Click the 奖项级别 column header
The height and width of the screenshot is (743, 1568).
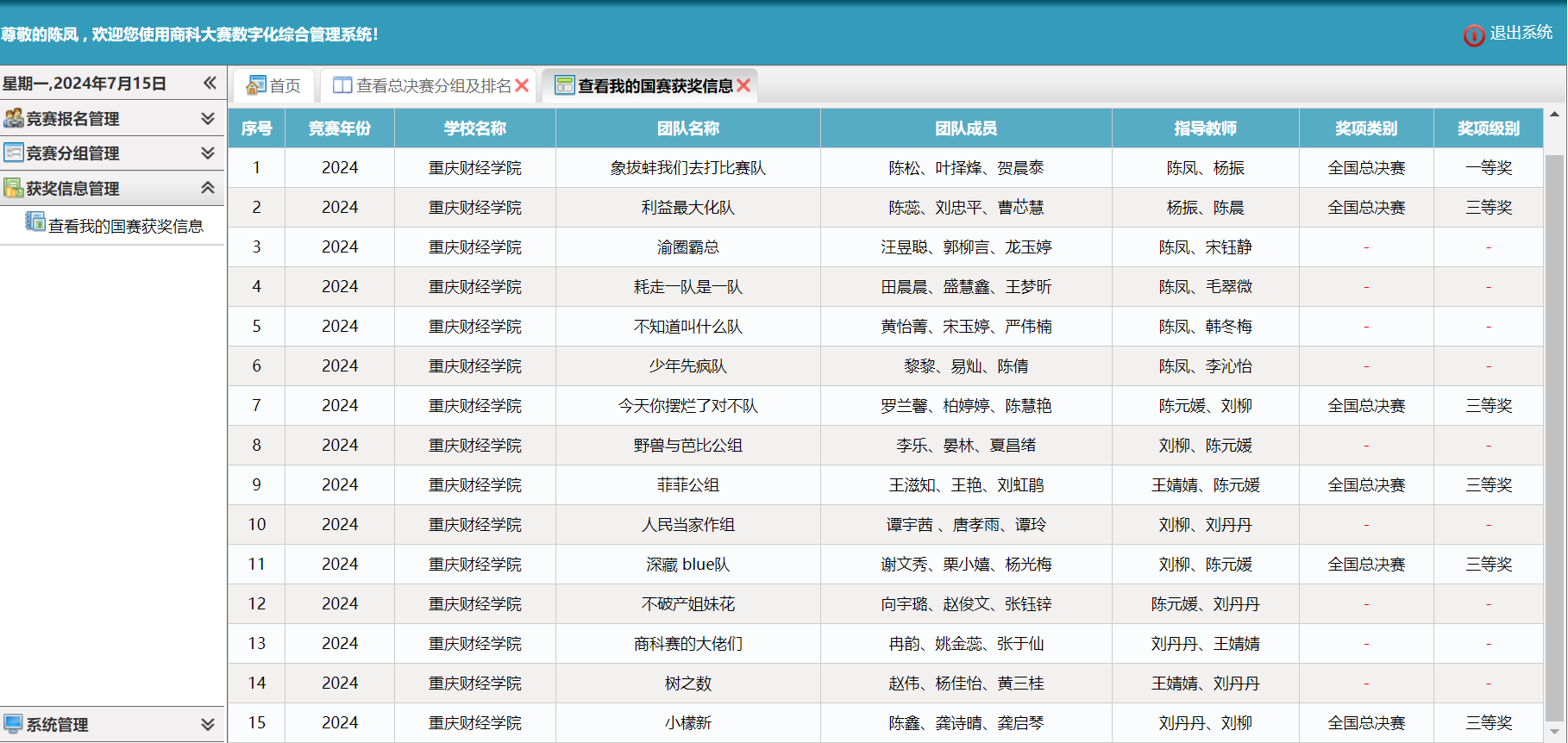pos(1488,128)
